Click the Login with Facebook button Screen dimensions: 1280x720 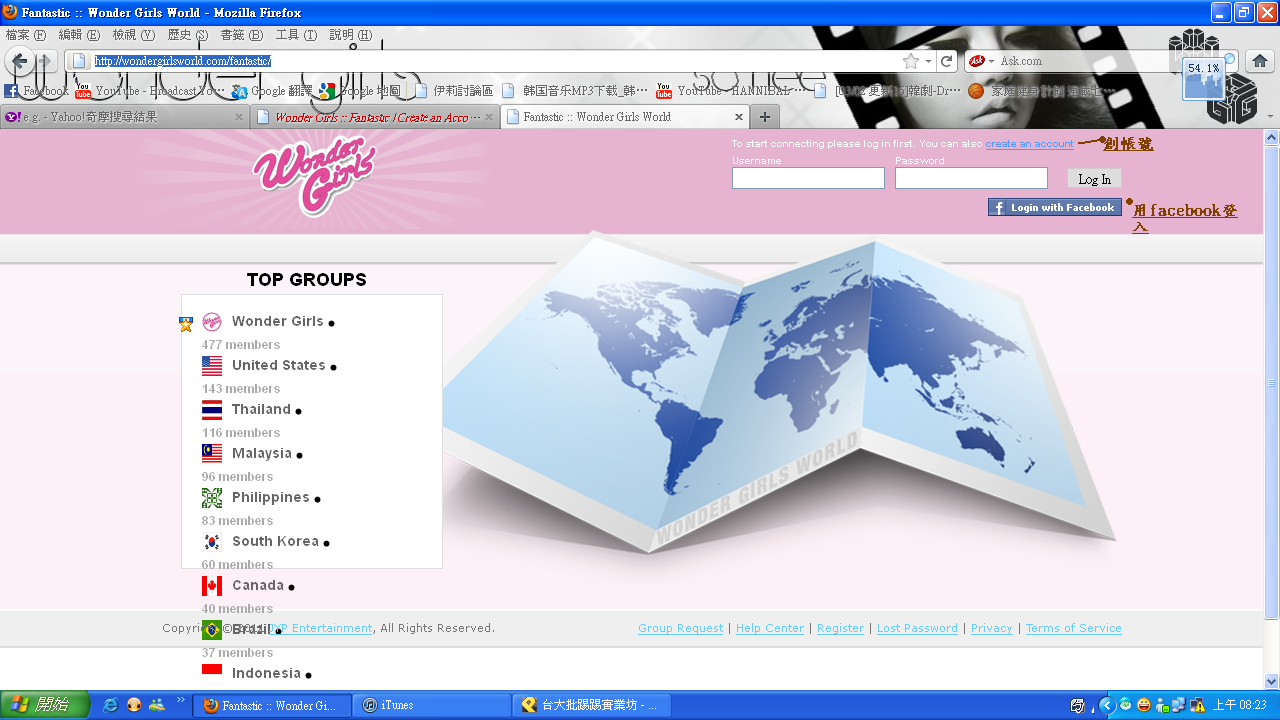click(1054, 207)
